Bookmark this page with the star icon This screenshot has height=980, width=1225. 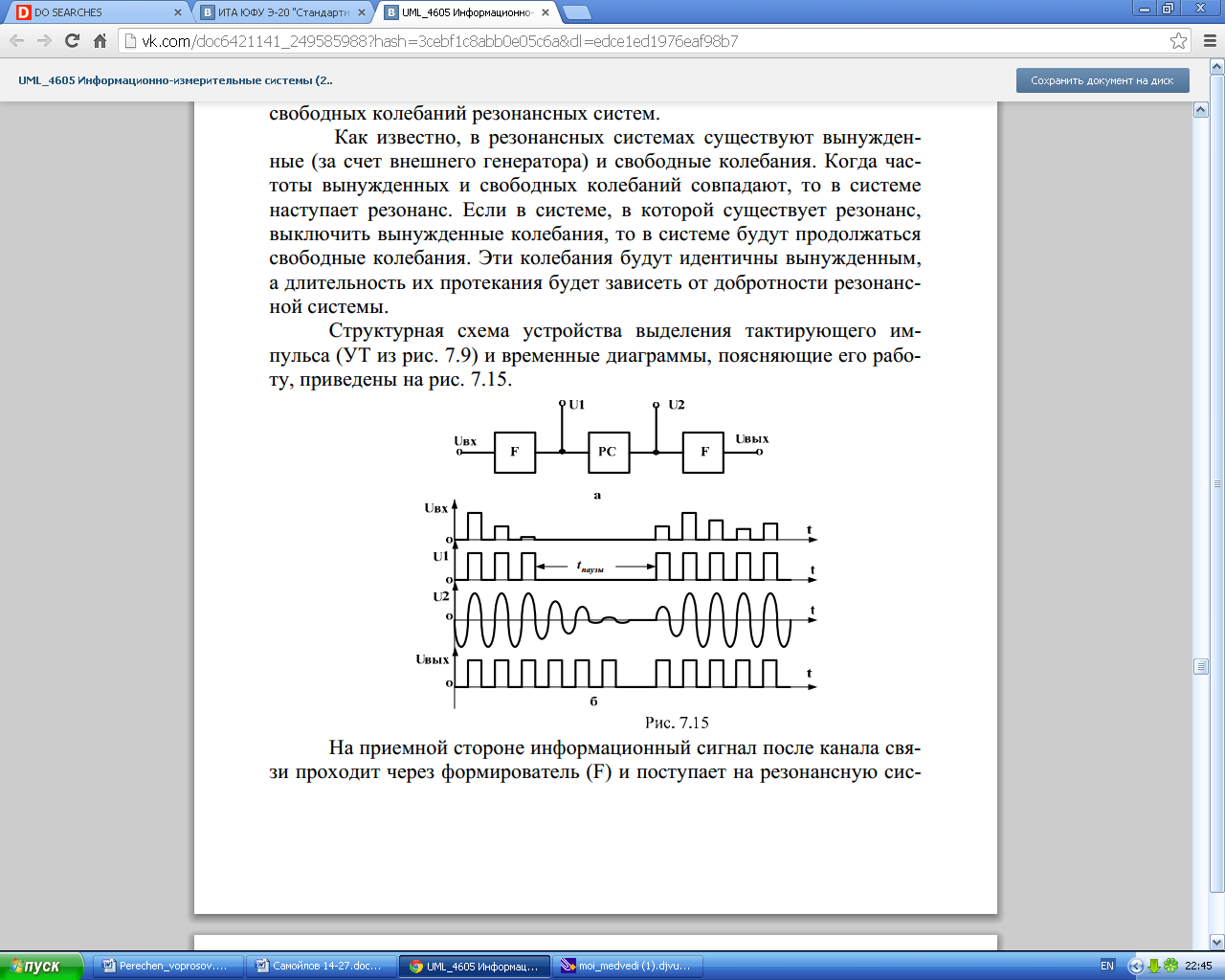pos(1179,41)
